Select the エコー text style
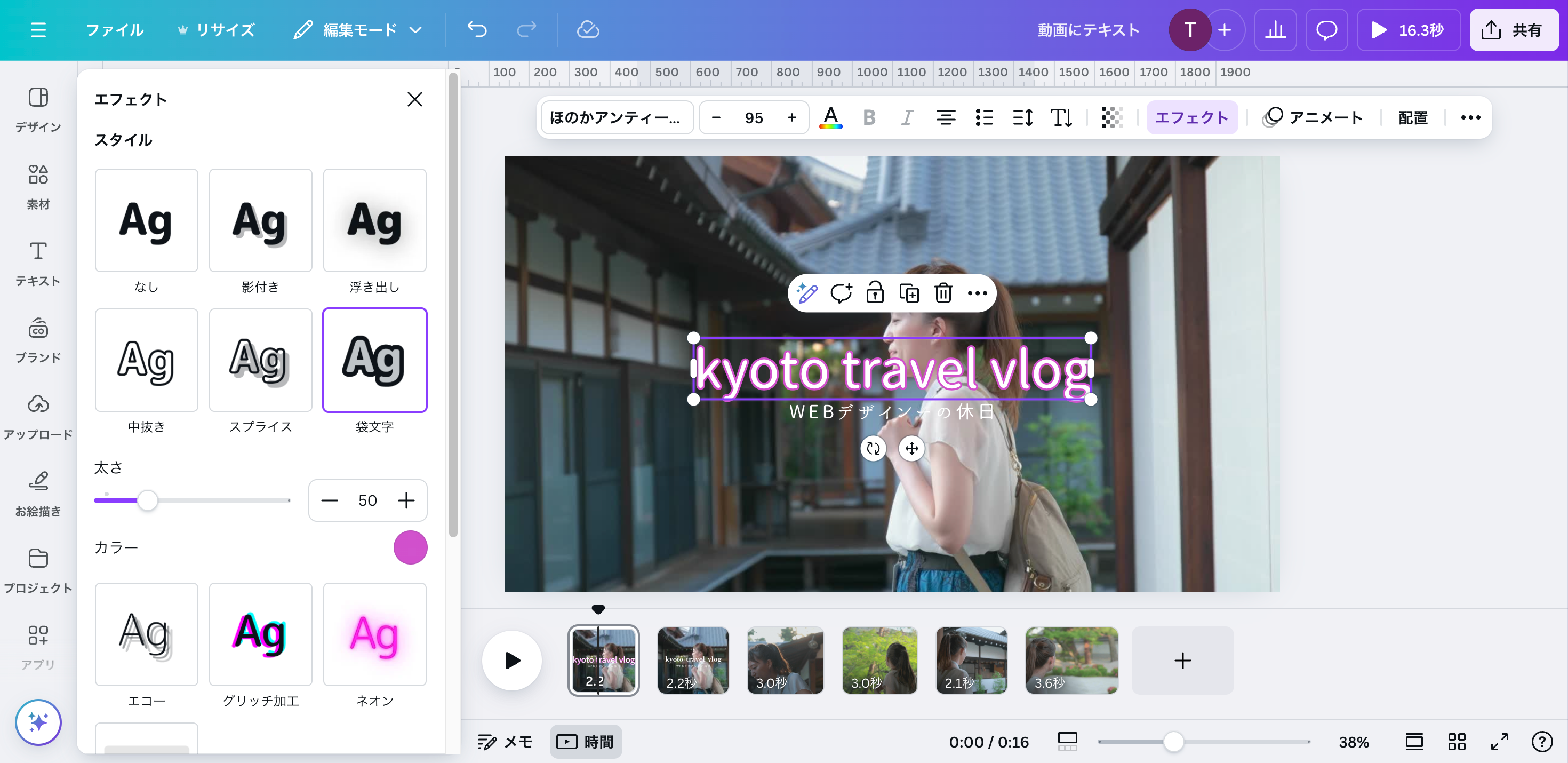The height and width of the screenshot is (763, 1568). pyautogui.click(x=146, y=634)
